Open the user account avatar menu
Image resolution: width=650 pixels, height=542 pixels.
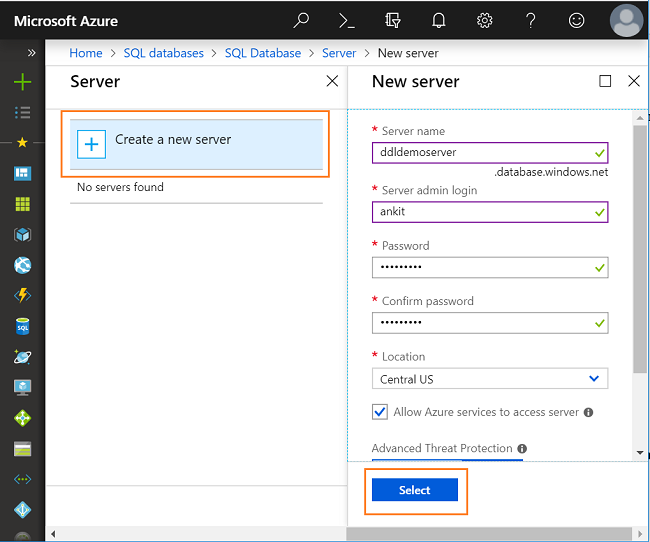click(x=627, y=20)
